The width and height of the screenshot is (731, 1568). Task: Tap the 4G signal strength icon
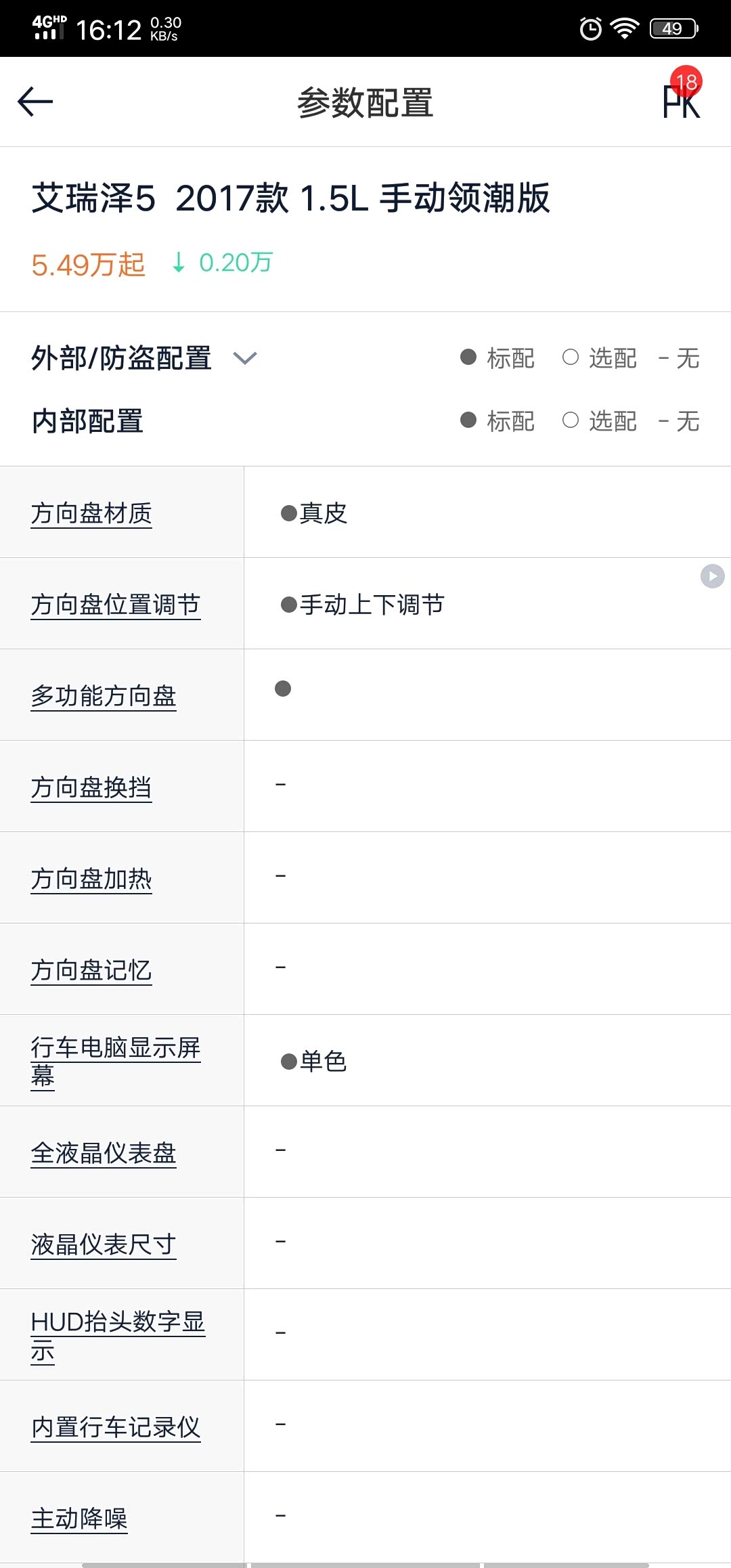coord(49,28)
